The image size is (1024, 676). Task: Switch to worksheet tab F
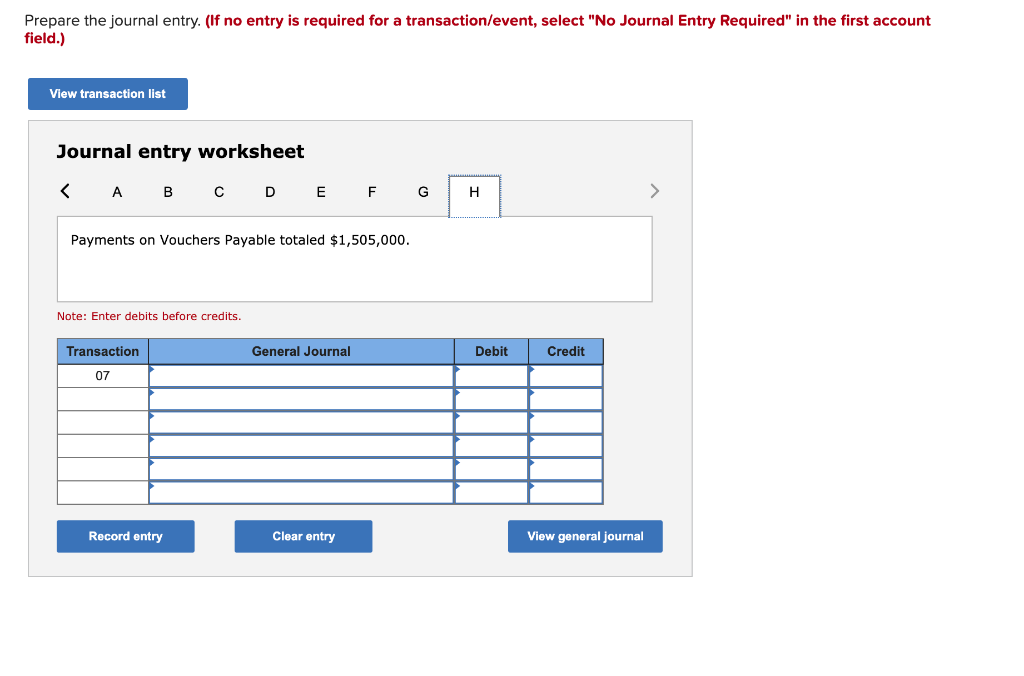point(372,192)
